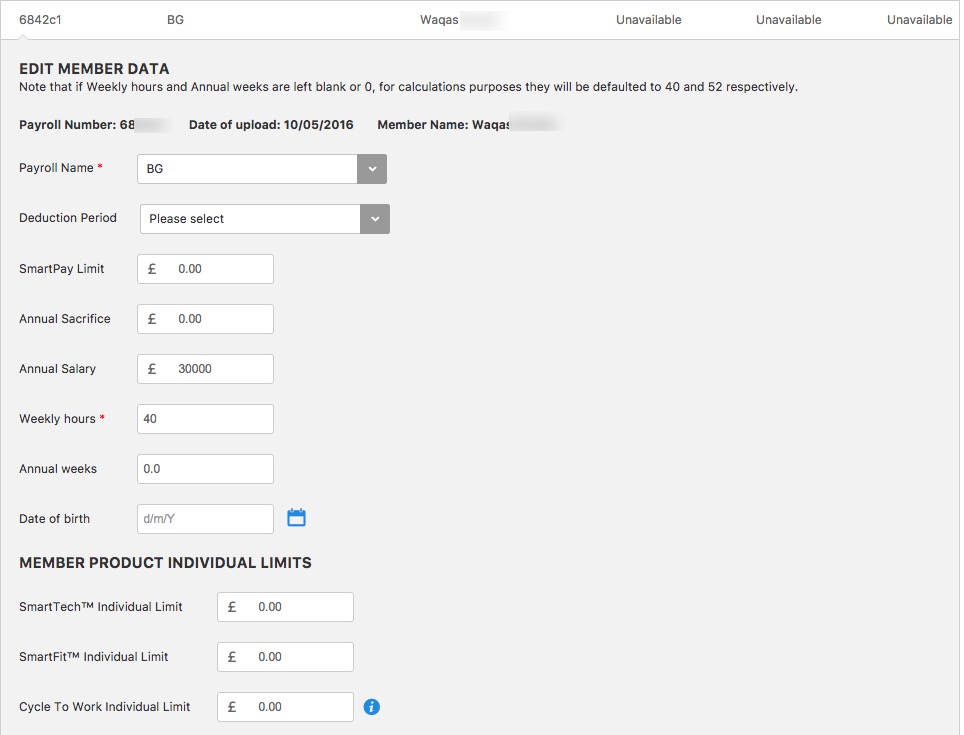
Task: Click the first Unavailable label in header row
Action: (648, 19)
